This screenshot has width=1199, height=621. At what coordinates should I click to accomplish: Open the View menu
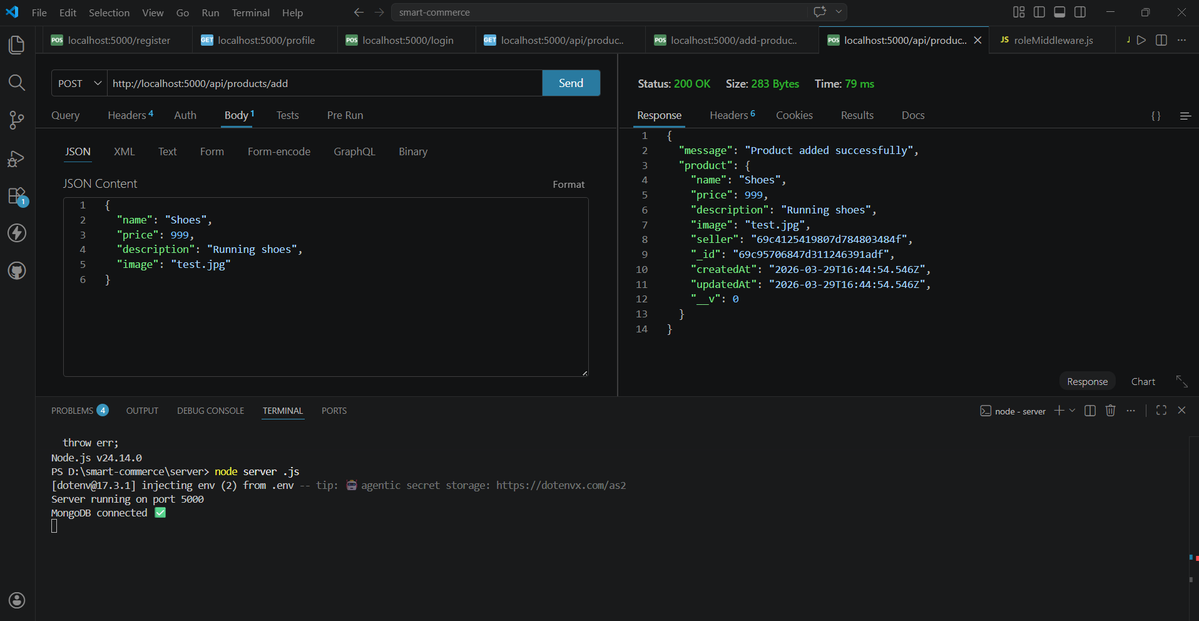153,13
